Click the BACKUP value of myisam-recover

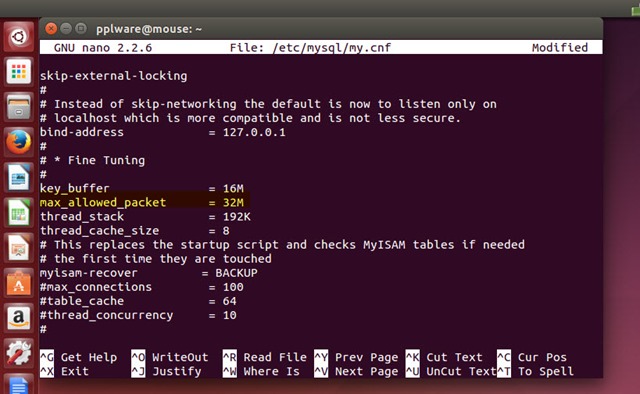pyautogui.click(x=236, y=273)
